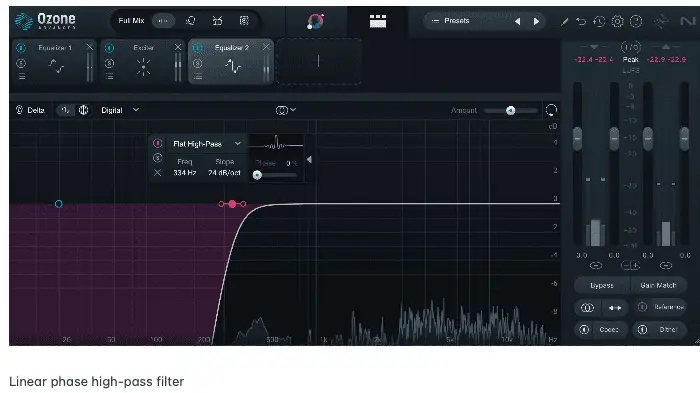Open the Master Assistant icon in header

pyautogui.click(x=316, y=21)
